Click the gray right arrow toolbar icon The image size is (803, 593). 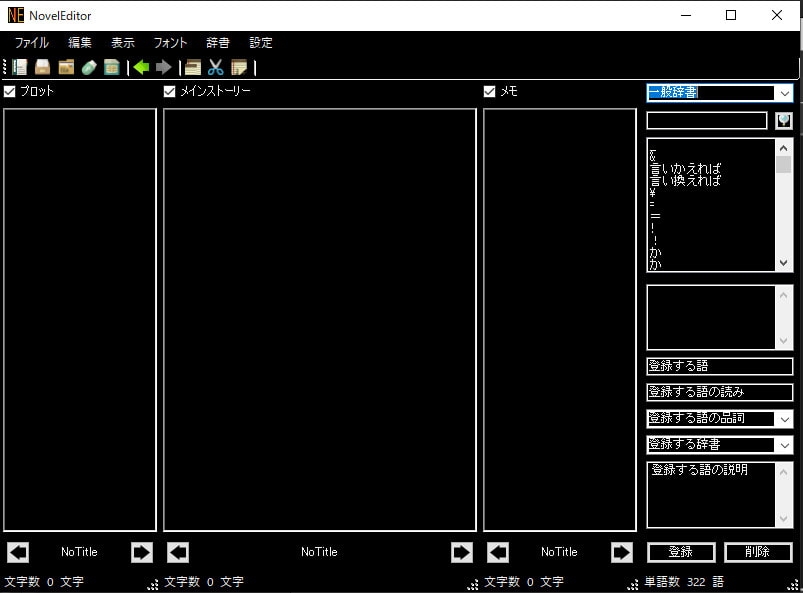164,67
